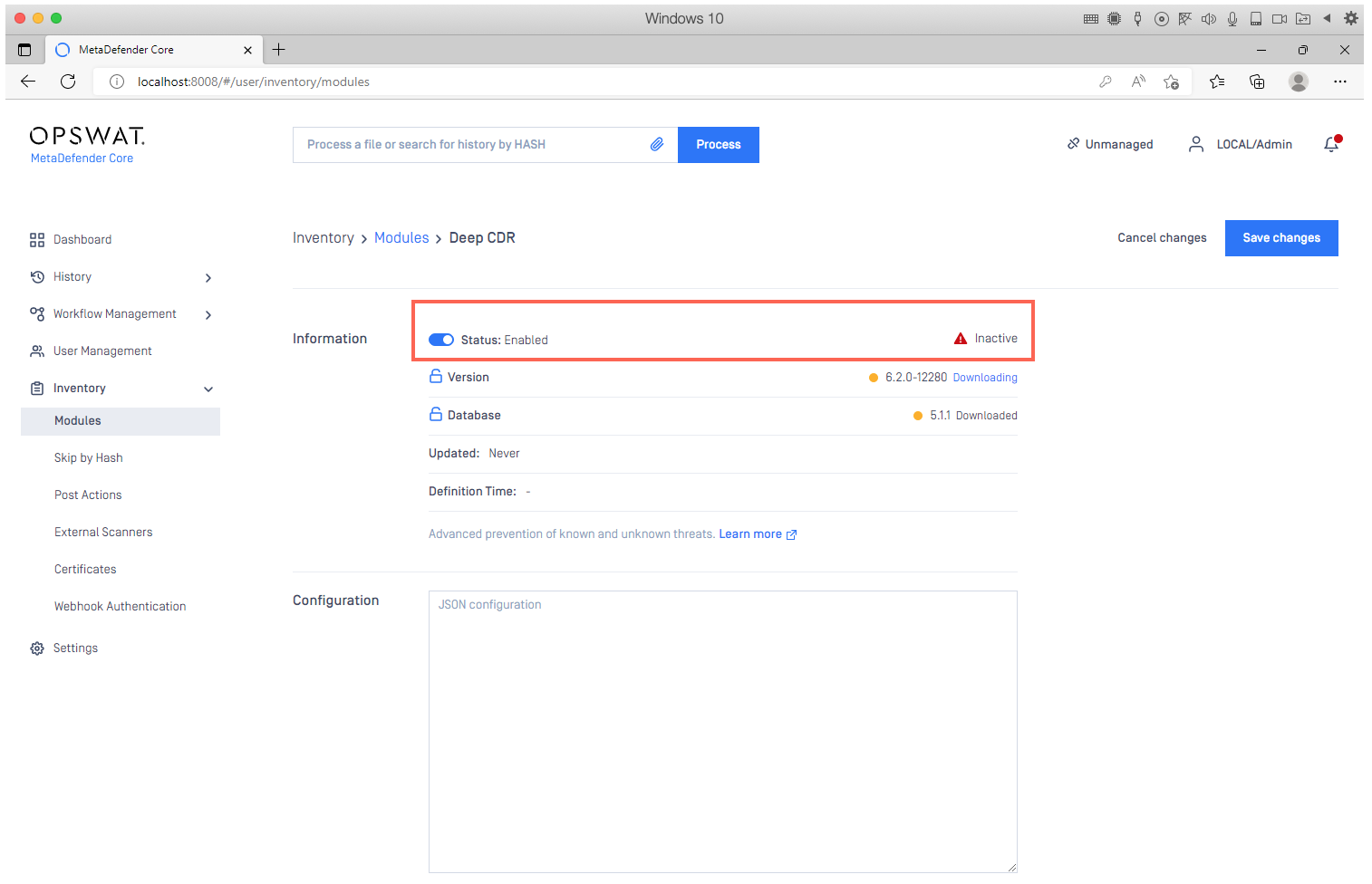The width and height of the screenshot is (1372, 884).
Task: Click the Dashboard grid icon
Action: pyautogui.click(x=37, y=240)
